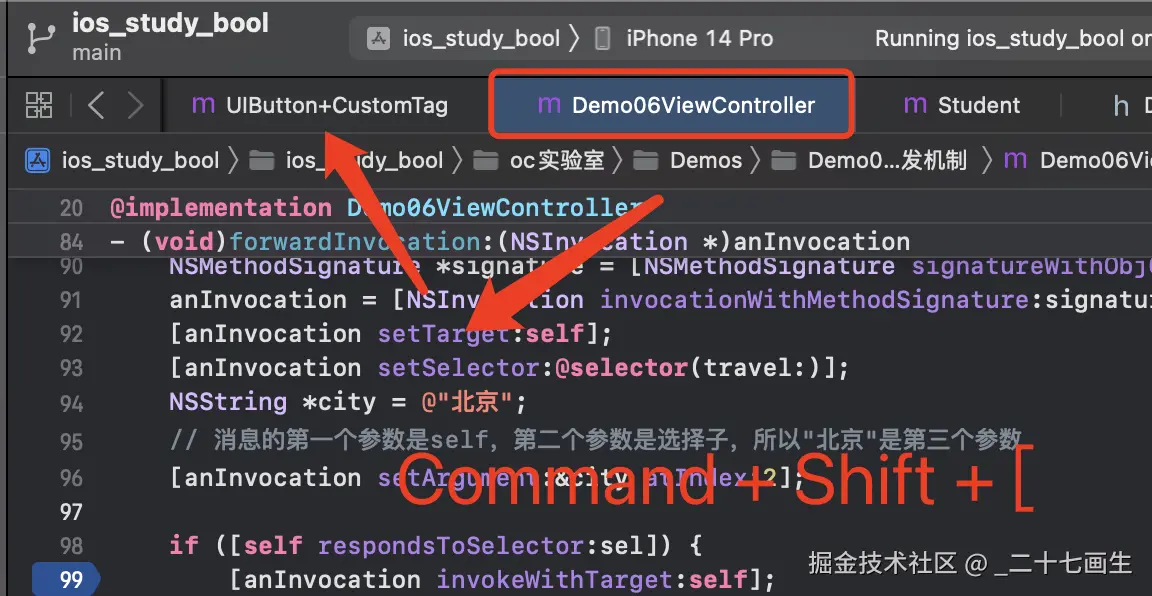Go forward with the right chevron
Image resolution: width=1152 pixels, height=596 pixels.
coord(135,105)
